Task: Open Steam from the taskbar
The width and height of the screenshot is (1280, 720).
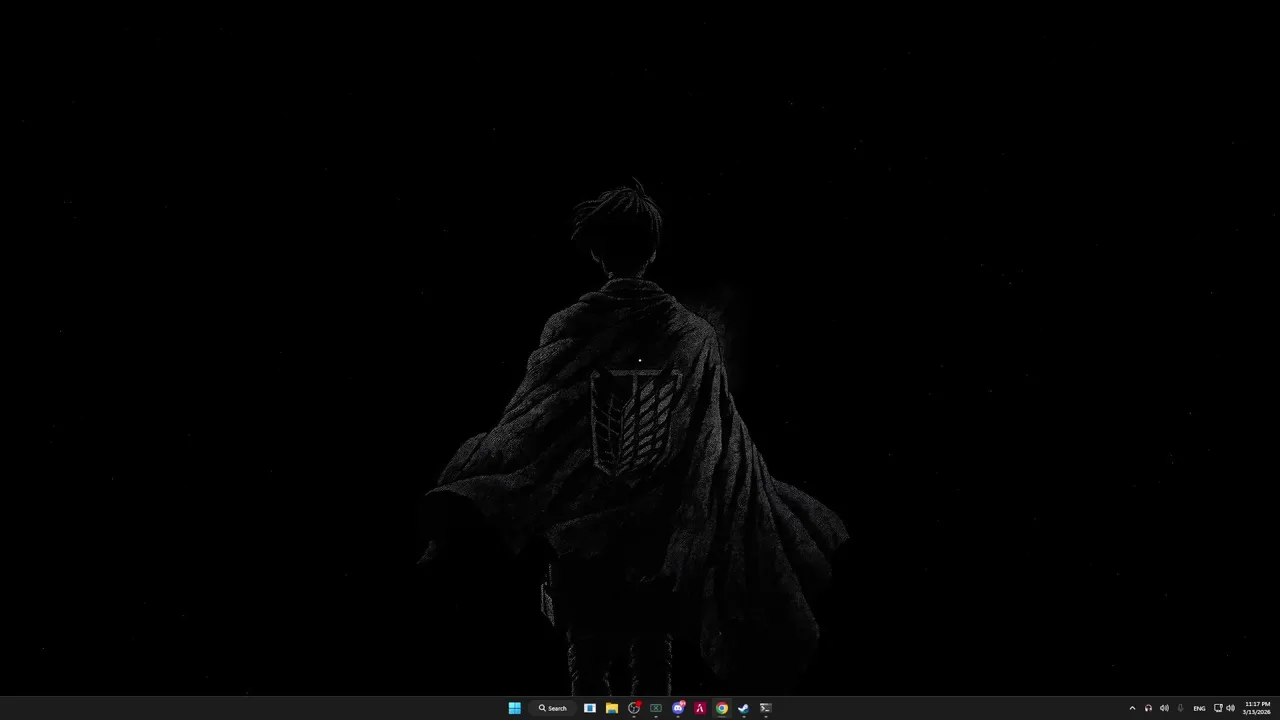Action: pos(744,708)
